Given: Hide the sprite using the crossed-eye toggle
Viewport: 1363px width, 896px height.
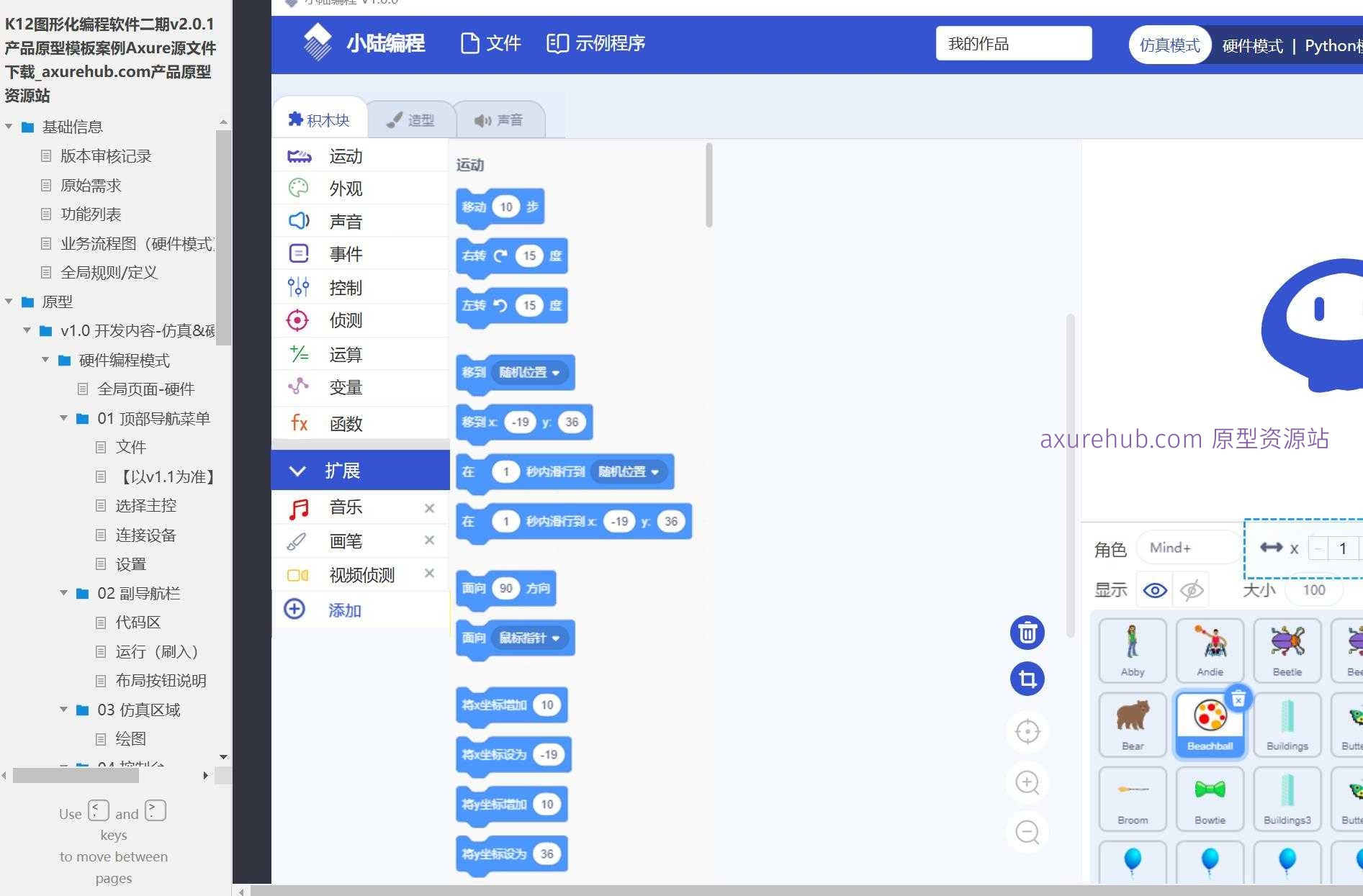Looking at the screenshot, I should click(1190, 589).
